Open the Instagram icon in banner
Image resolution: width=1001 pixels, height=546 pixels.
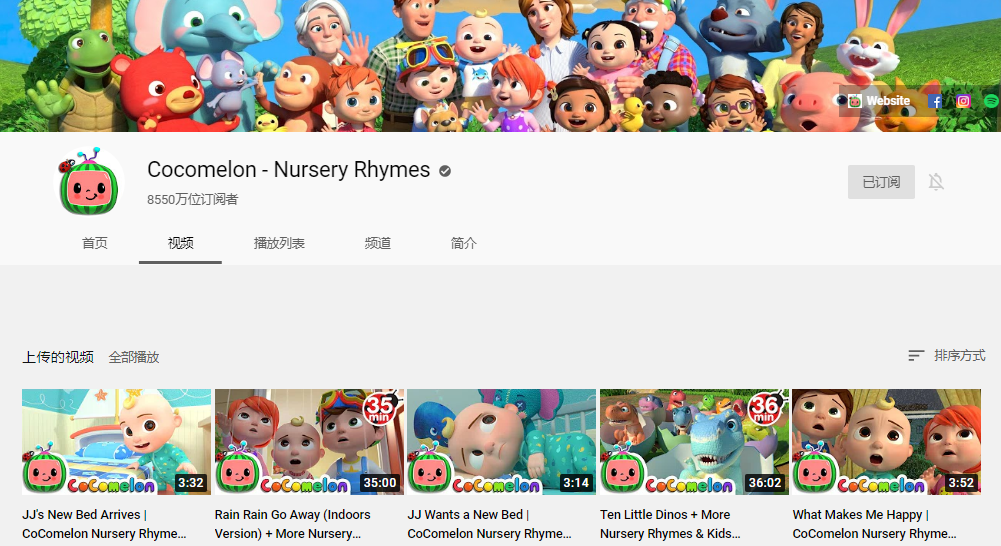(x=963, y=101)
